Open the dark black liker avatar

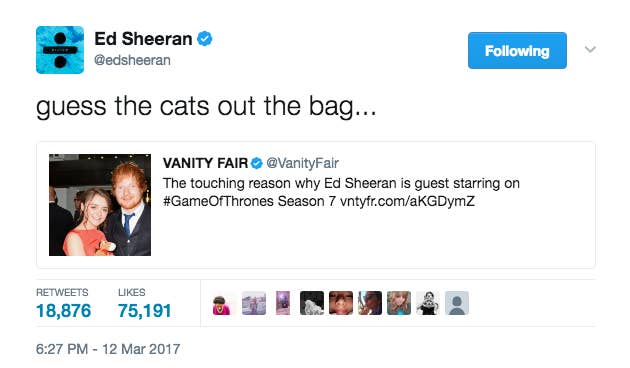(312, 303)
